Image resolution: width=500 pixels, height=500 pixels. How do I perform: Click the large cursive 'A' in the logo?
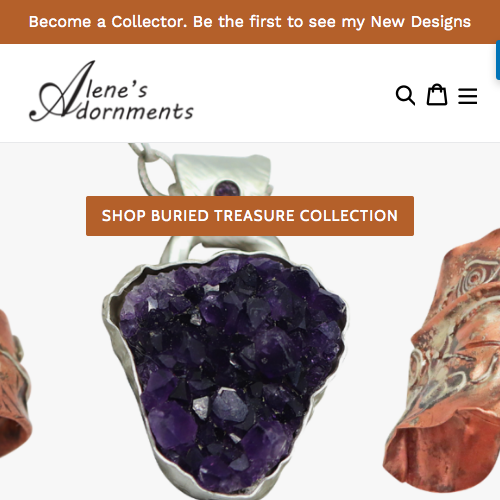point(63,92)
